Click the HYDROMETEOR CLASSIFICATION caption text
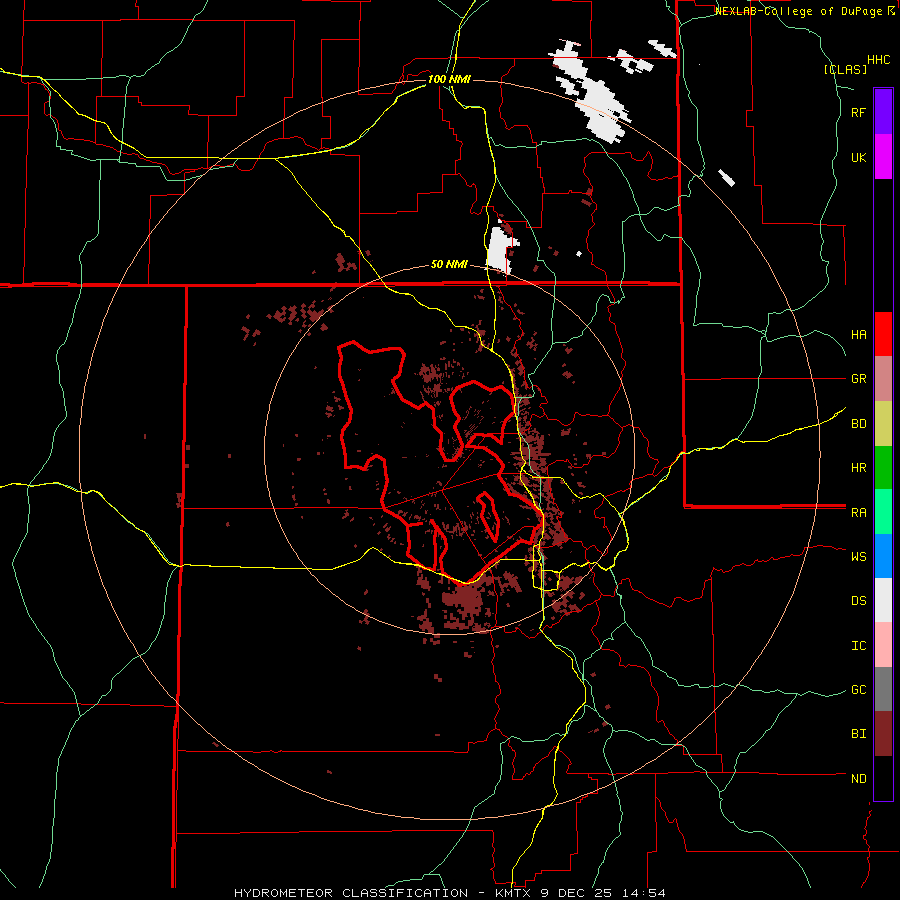Viewport: 900px width, 900px height. (351, 893)
